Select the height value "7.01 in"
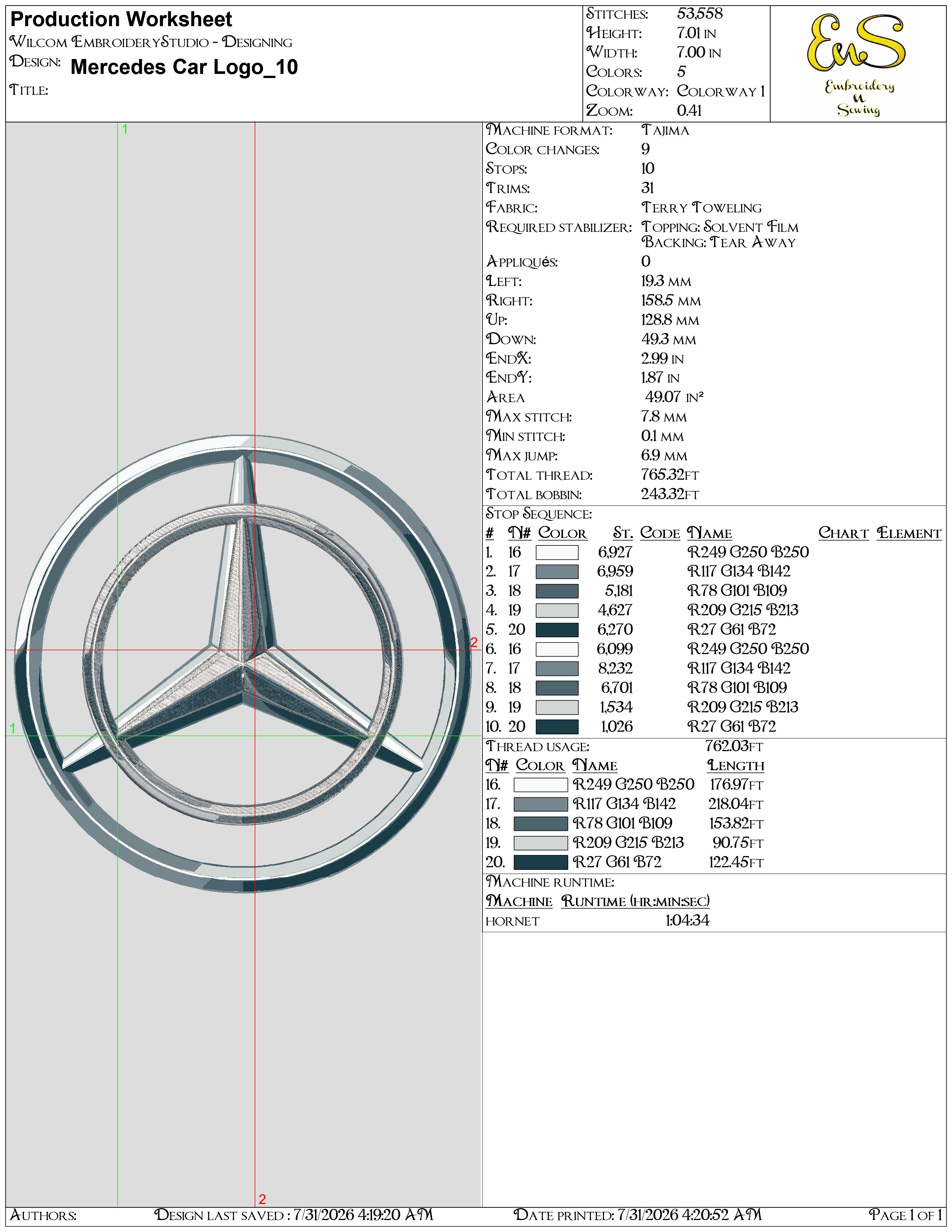Screen dimensions: 952x1232 pyautogui.click(x=696, y=33)
